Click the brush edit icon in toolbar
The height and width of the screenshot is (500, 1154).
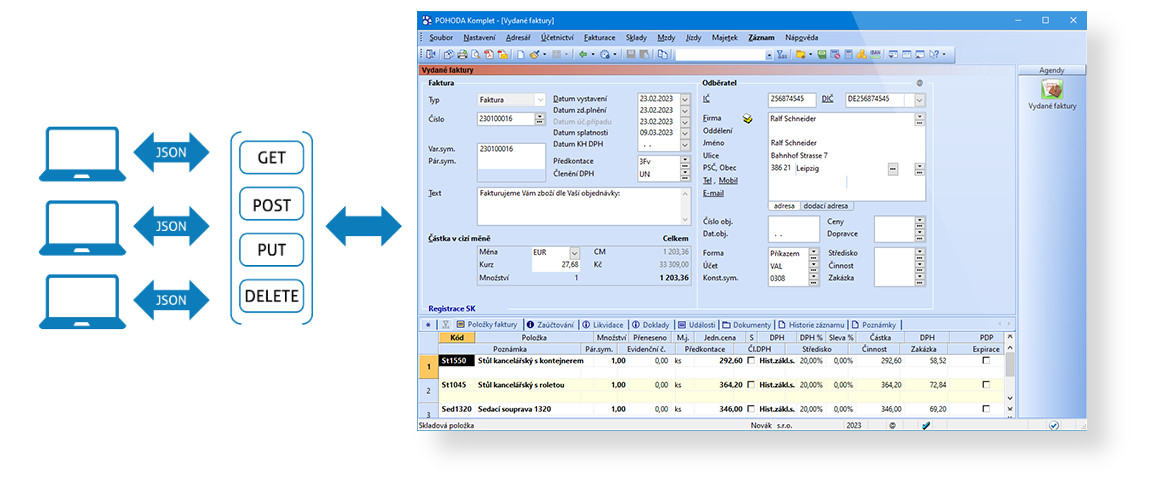pyautogui.click(x=534, y=54)
